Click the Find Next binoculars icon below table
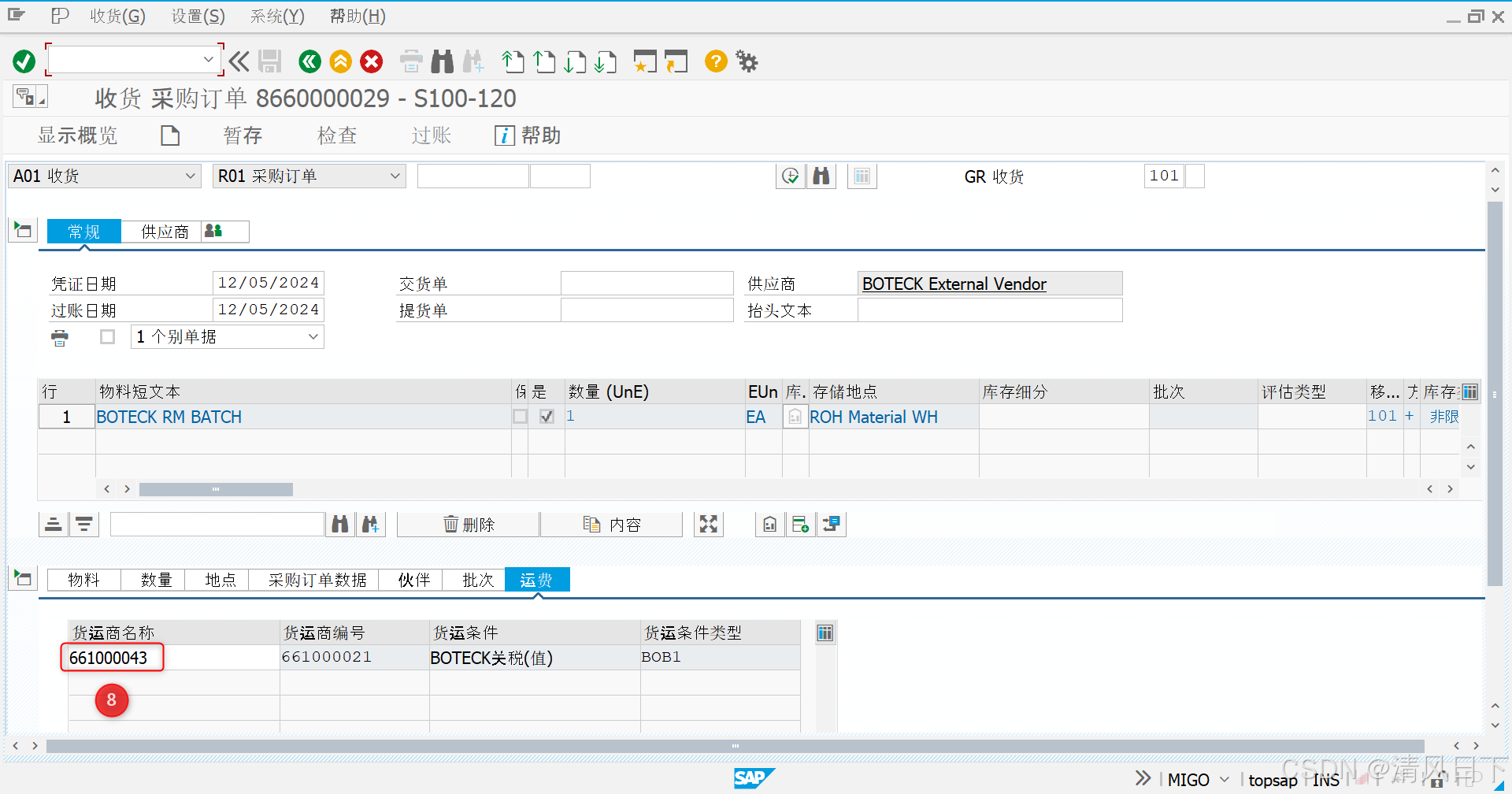This screenshot has width=1512, height=794. coord(370,525)
